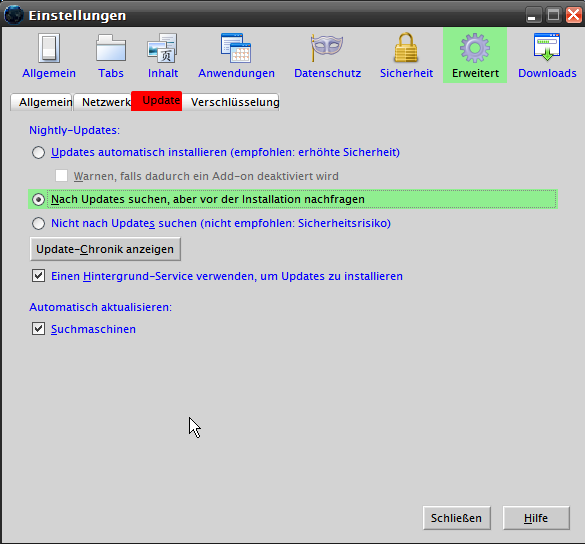Viewport: 585px width, 544px height.
Task: Check the Add-on warning checkbox
Action: tap(62, 176)
